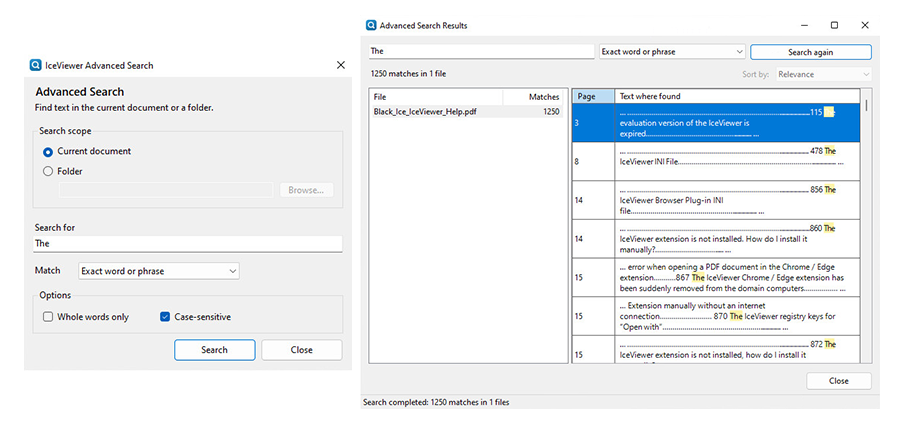The image size is (900, 421).
Task: Click Close in the Results window
Action: [839, 381]
